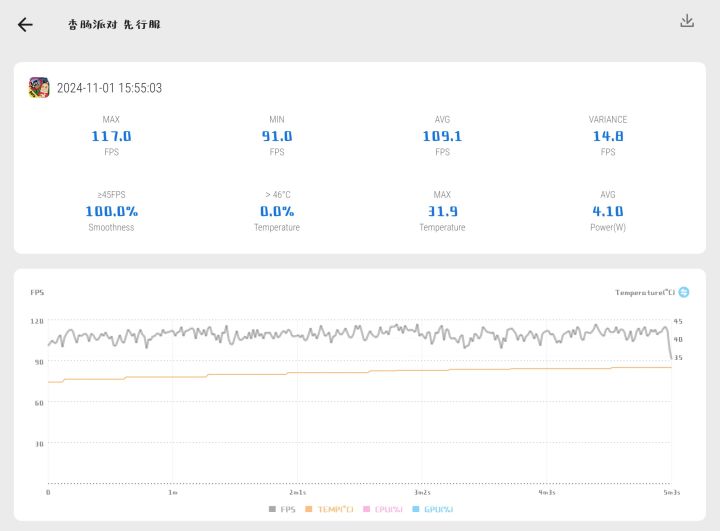The width and height of the screenshot is (720, 531).
Task: Toggle the FPS legend series
Action: [282, 509]
